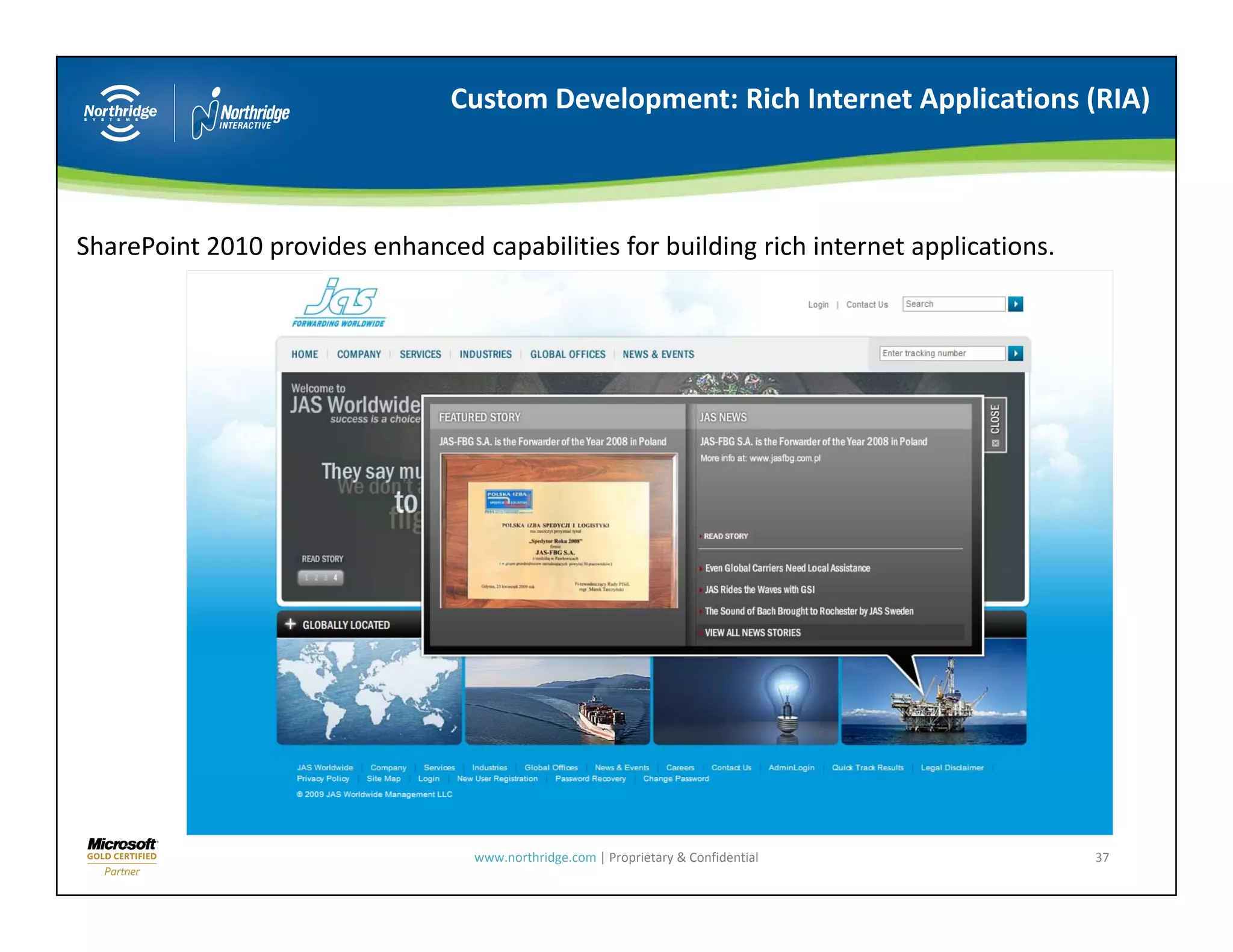Open Even Global Carriers Need Local Assistance

[787, 568]
